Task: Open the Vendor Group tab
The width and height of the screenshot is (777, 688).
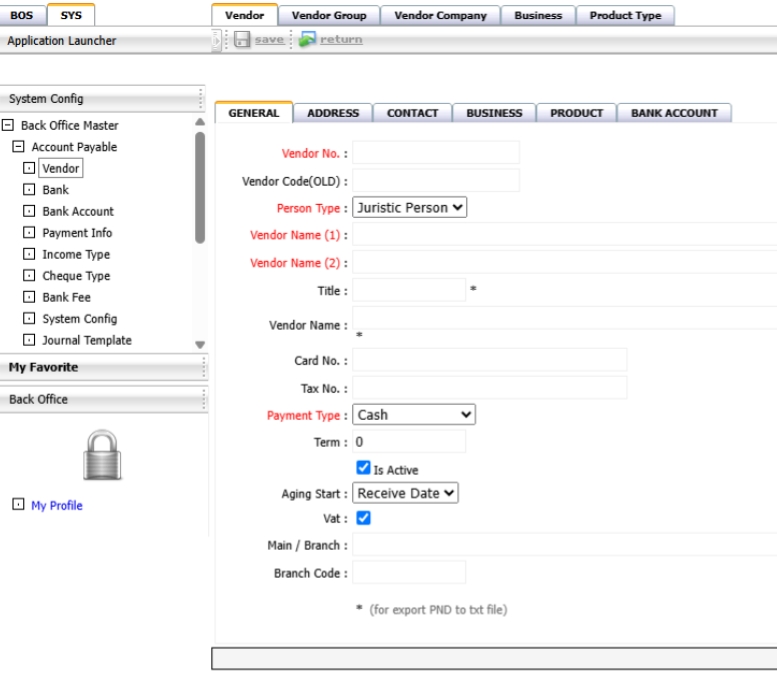Action: coord(329,15)
